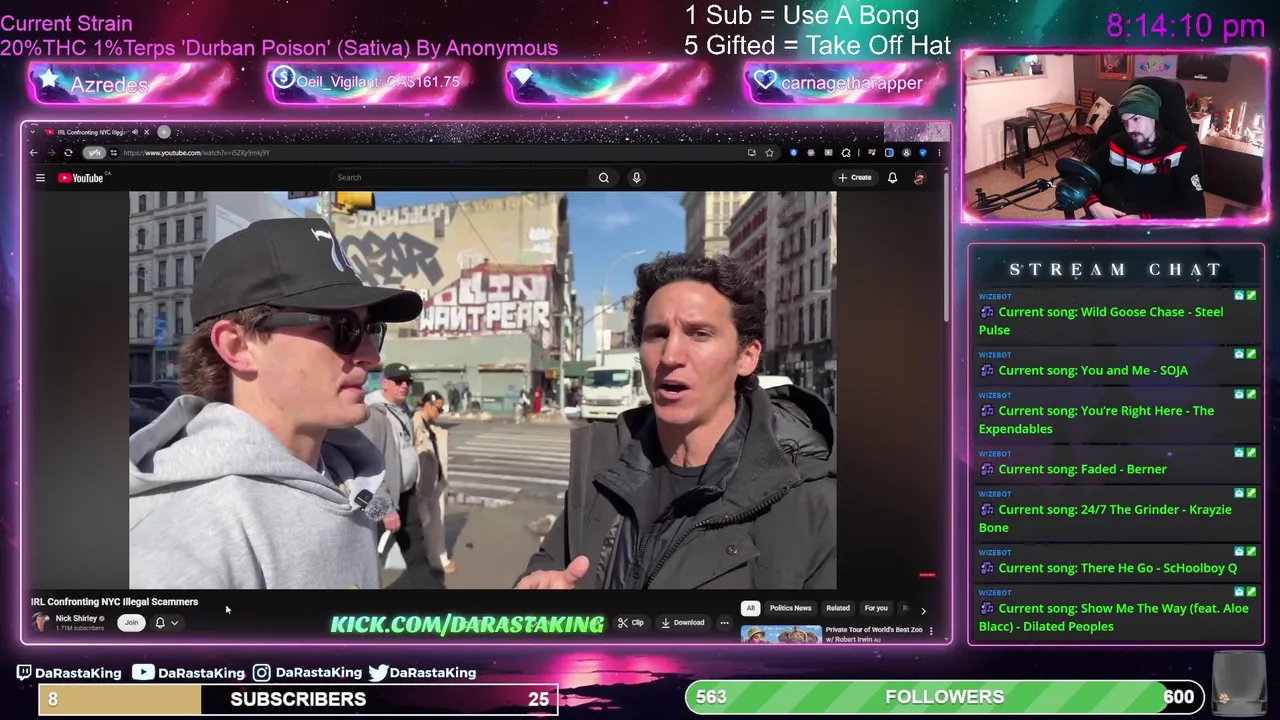Click the YouTube search magnifier button
The image size is (1280, 720).
604,178
